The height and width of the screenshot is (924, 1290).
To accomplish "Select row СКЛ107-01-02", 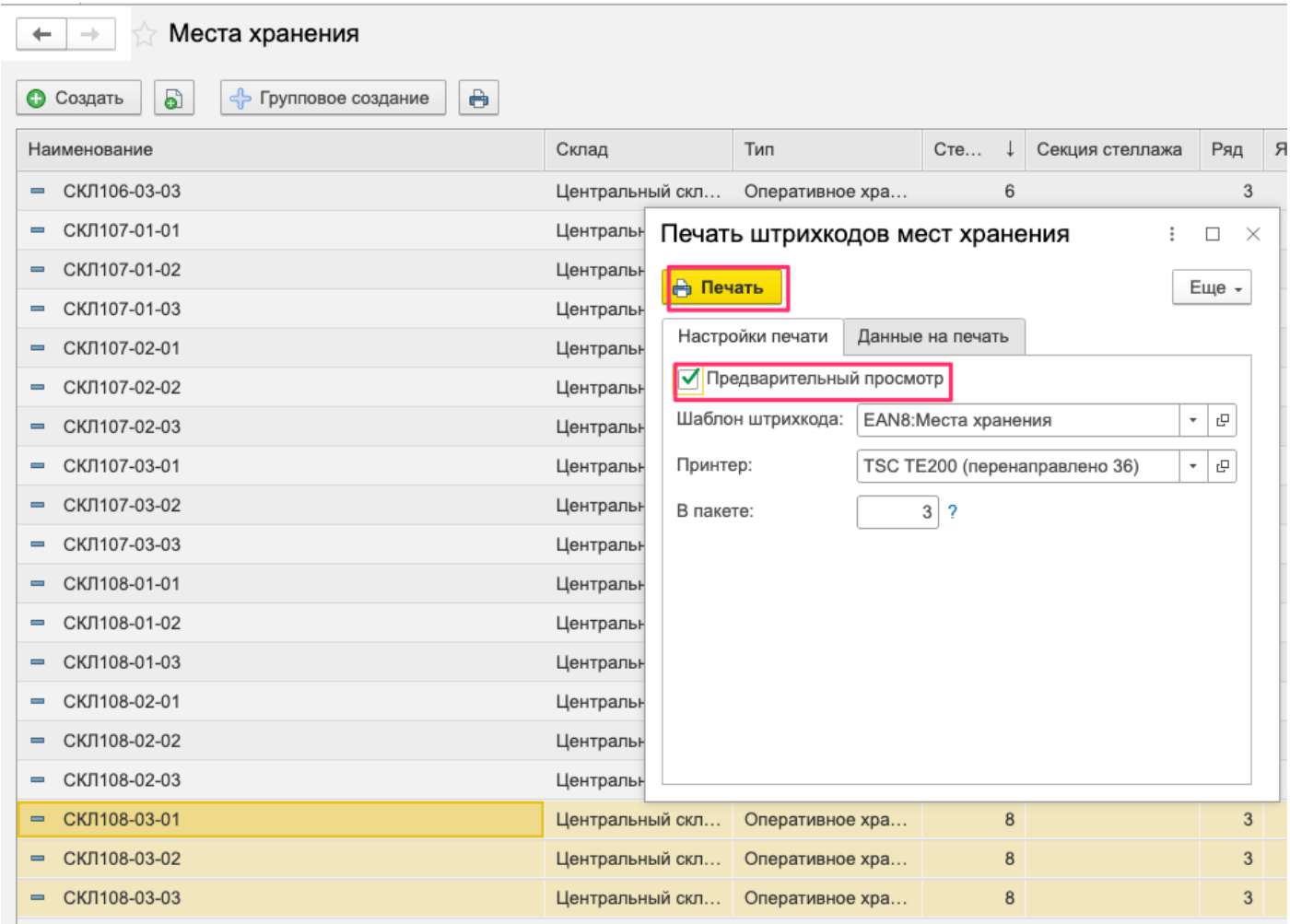I will point(280,270).
